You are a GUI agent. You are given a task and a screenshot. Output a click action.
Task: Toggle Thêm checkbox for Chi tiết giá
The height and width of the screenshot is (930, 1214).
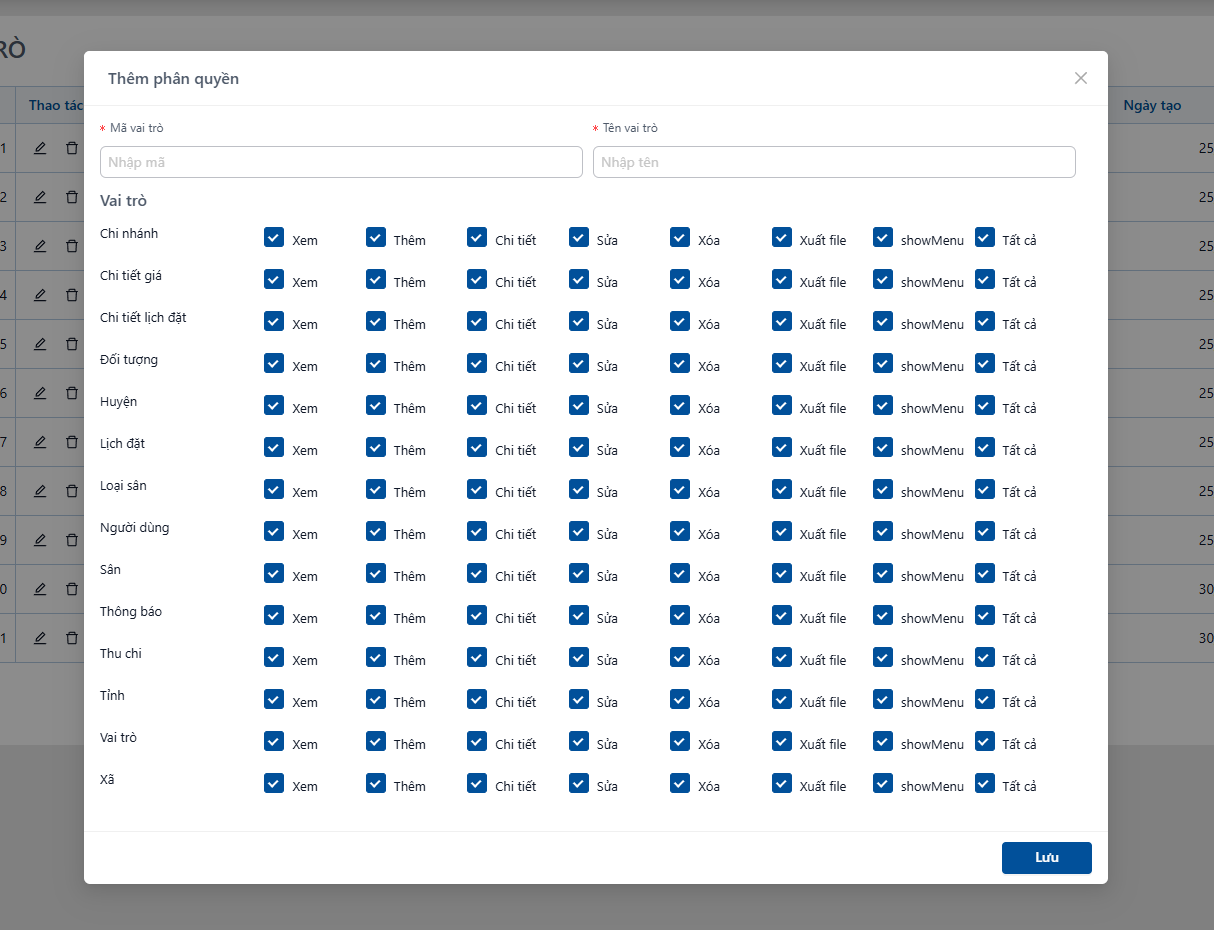(x=376, y=279)
